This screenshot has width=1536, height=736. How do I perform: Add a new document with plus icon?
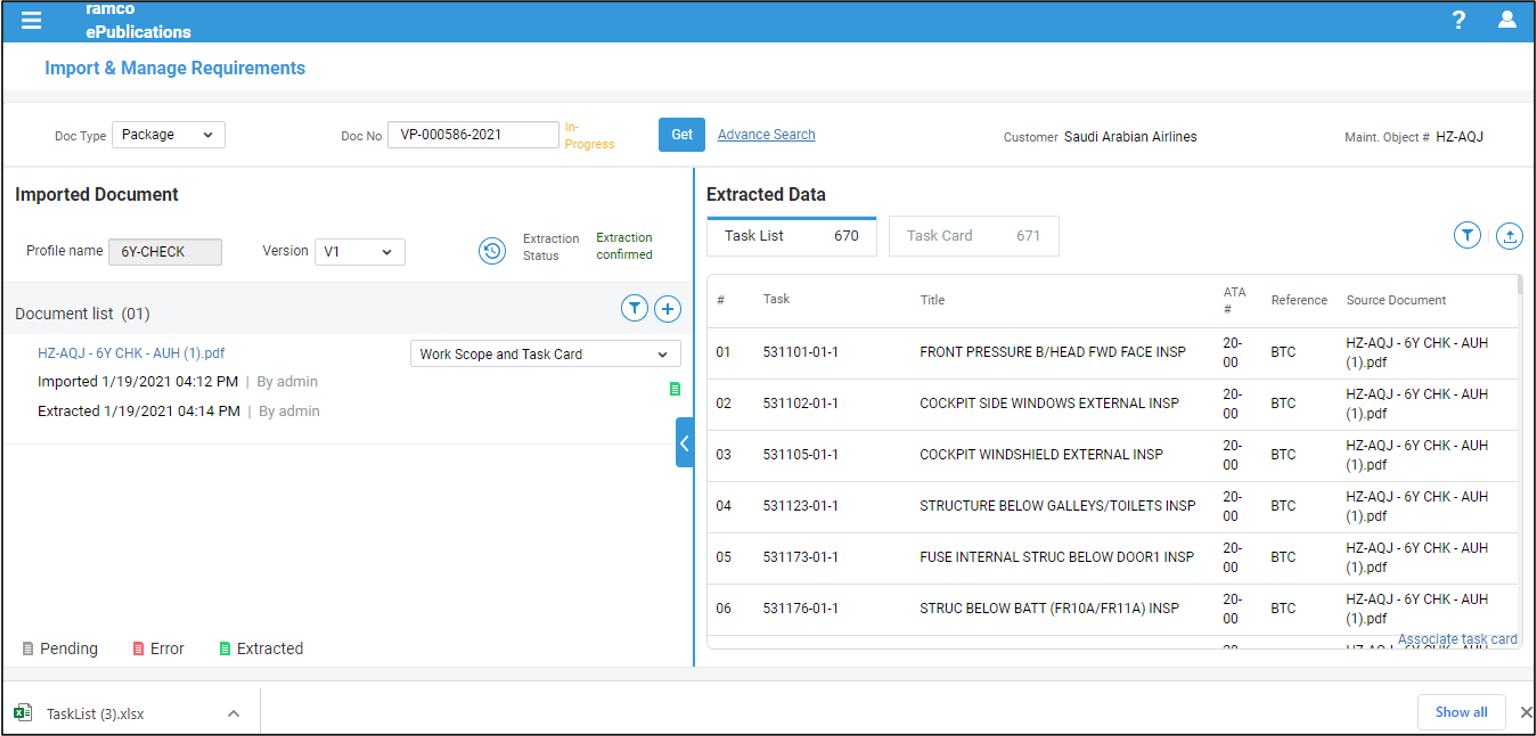click(668, 309)
